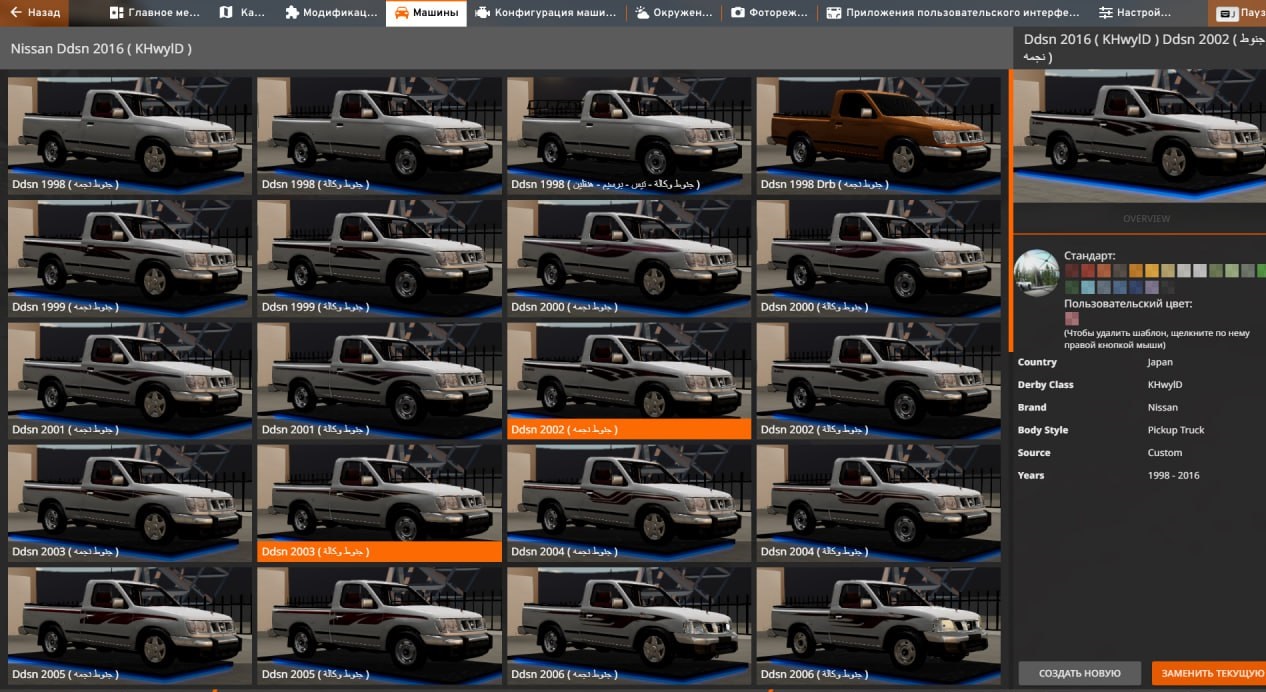Click the engine icon for Конфигурация машины
Image resolution: width=1266 pixels, height=692 pixels.
click(483, 13)
